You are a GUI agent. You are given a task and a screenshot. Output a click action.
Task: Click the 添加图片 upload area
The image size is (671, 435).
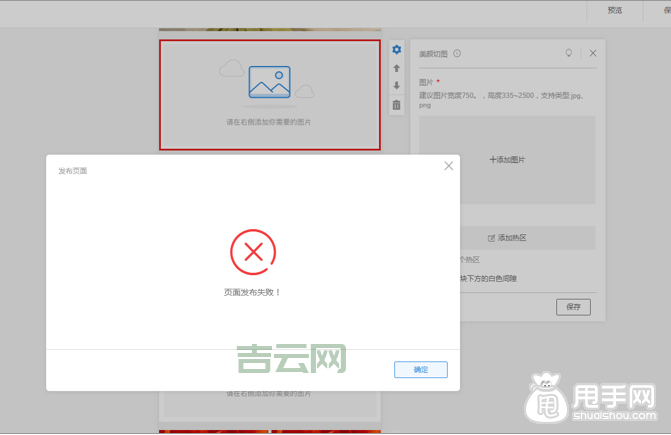(507, 160)
